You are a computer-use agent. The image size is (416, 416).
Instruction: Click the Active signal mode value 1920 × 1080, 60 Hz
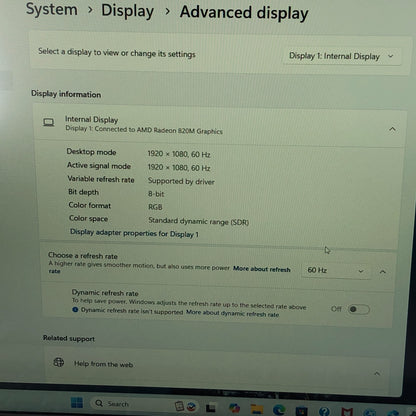pyautogui.click(x=179, y=168)
